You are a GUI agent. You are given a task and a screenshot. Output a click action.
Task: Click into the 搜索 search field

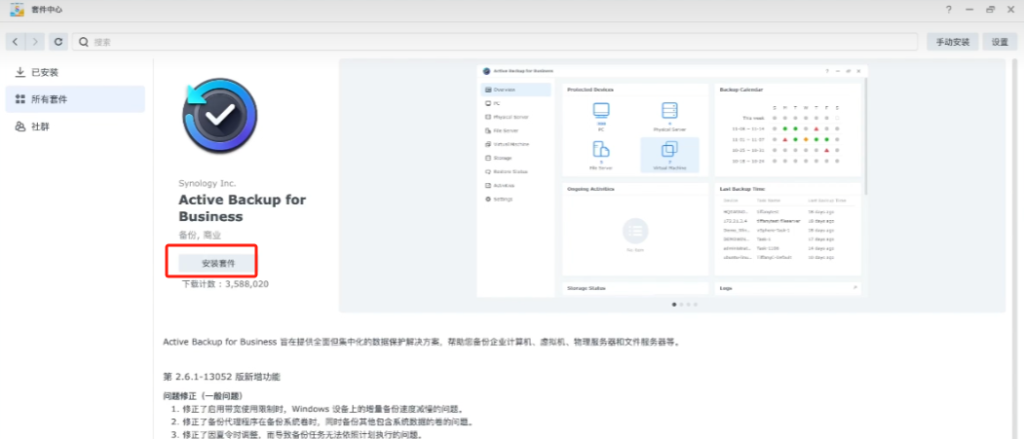point(500,42)
